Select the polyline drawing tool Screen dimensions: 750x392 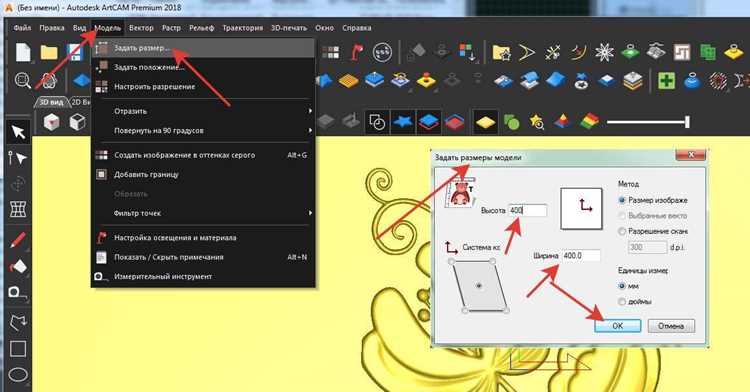[18, 322]
